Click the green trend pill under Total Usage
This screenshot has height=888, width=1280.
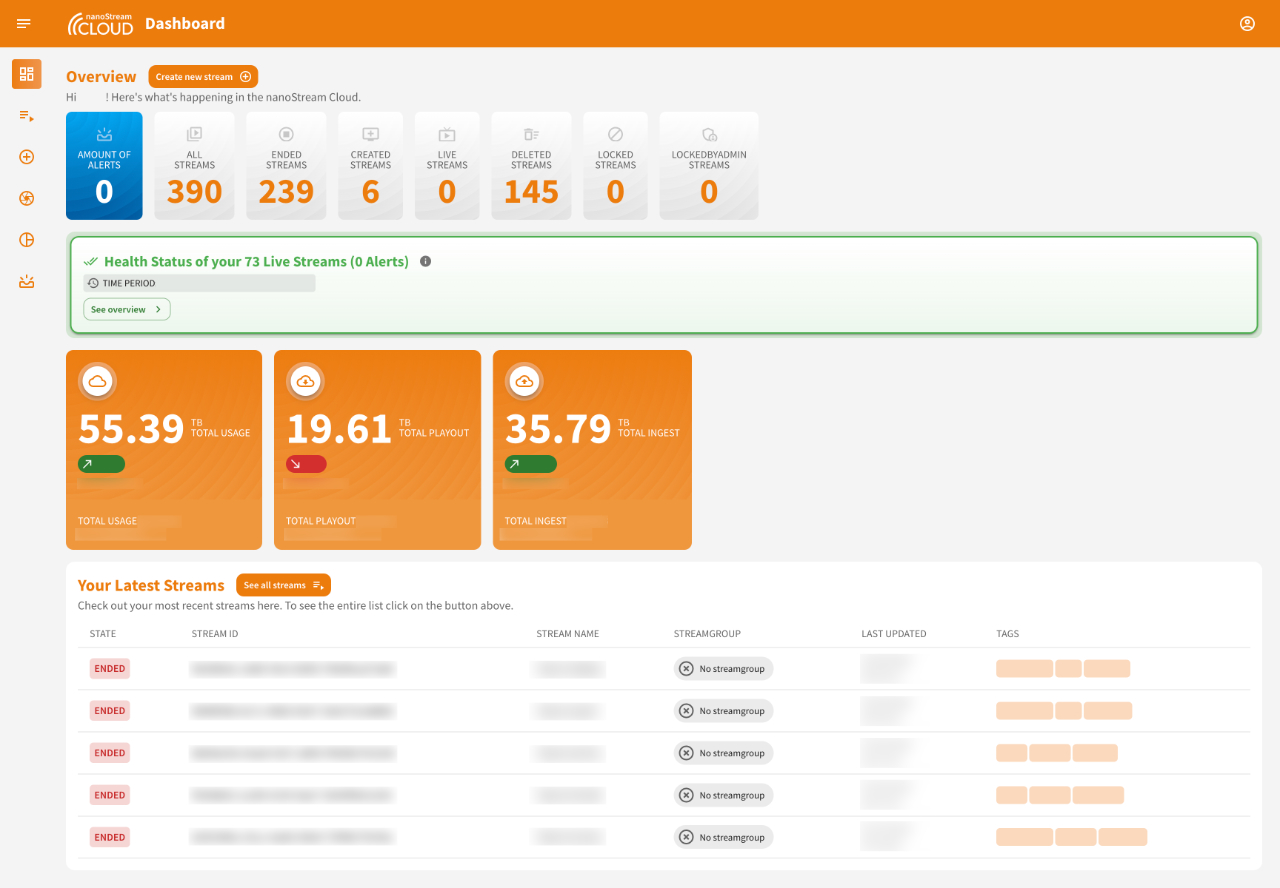click(x=102, y=464)
